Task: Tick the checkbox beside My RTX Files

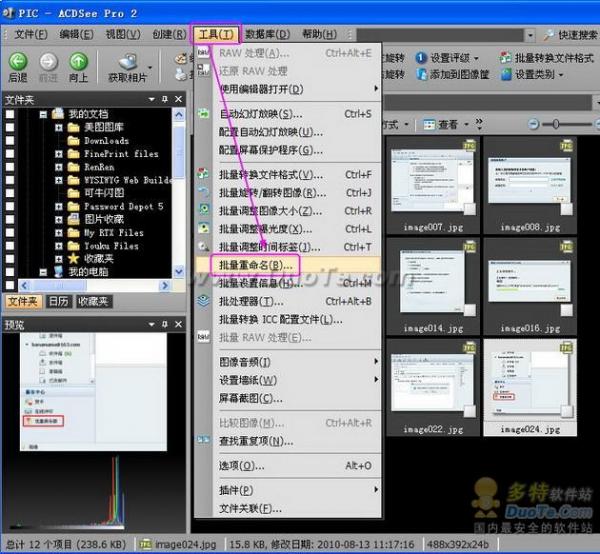Action: [10, 232]
